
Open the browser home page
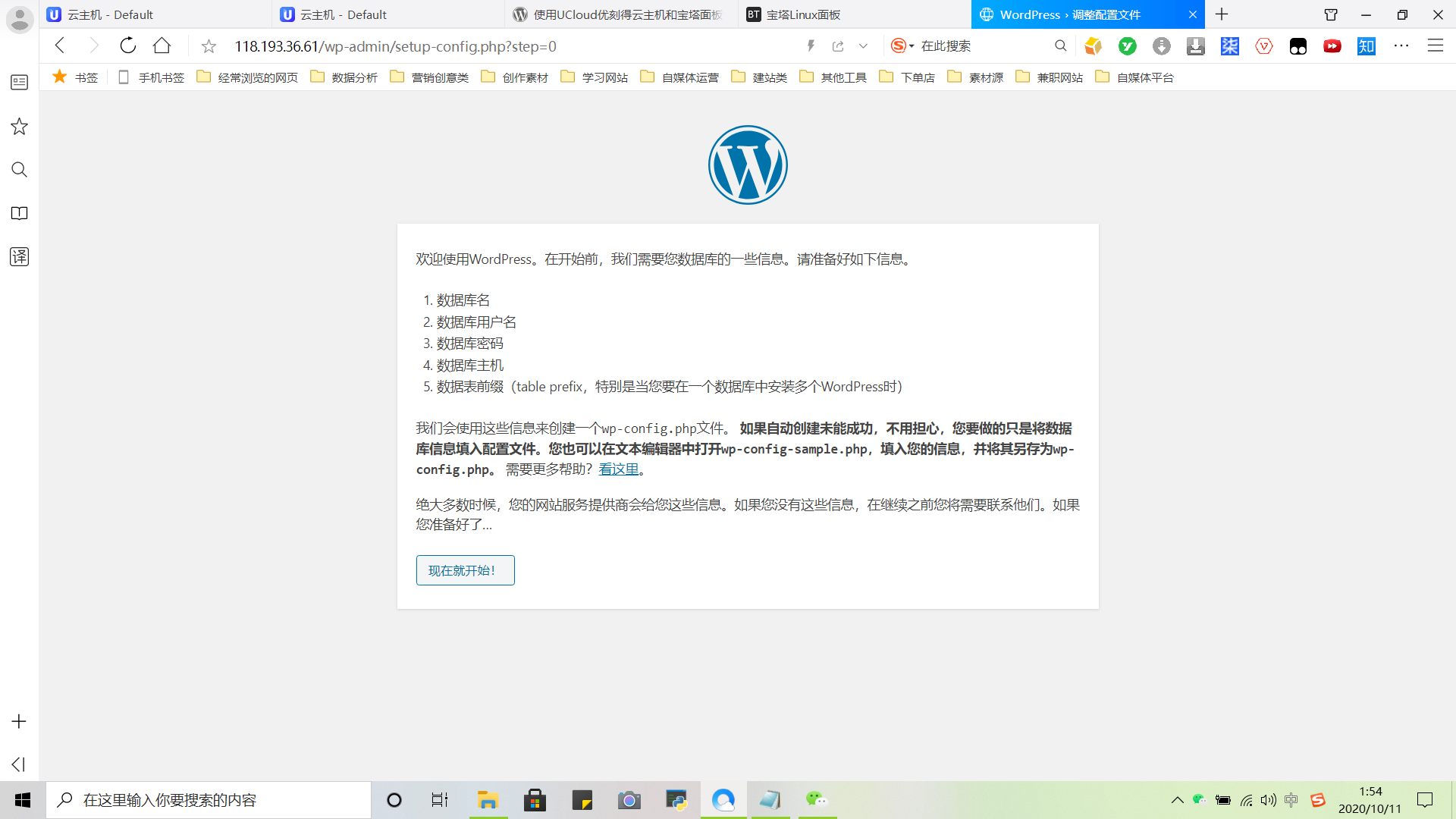tap(162, 46)
